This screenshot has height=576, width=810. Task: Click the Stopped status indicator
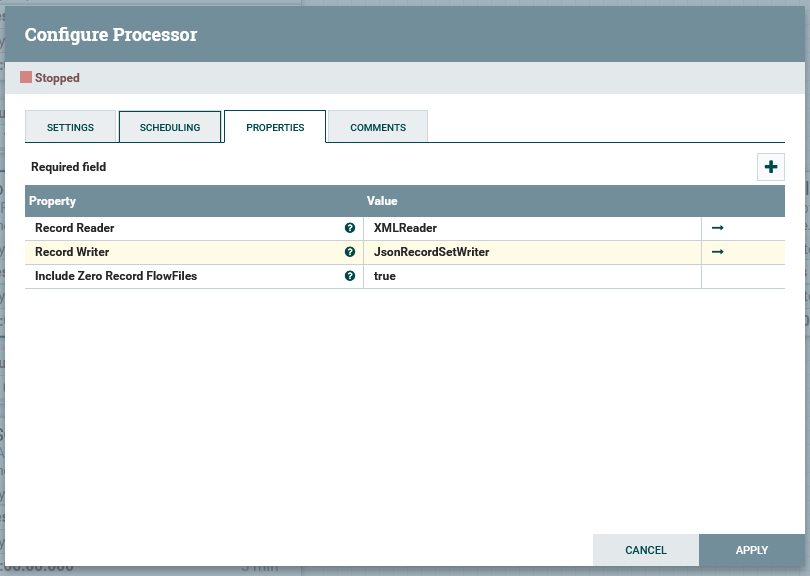click(50, 77)
